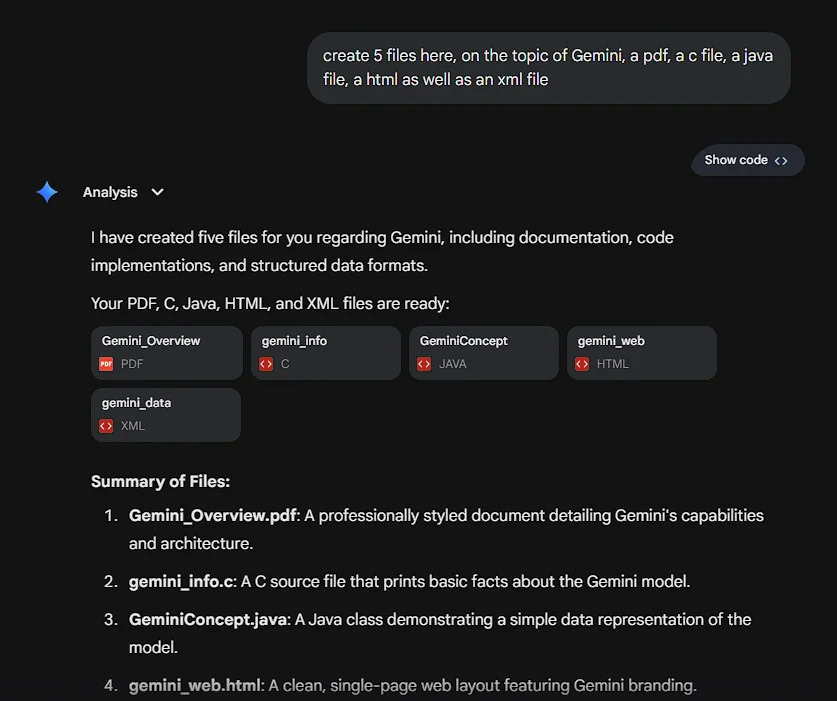837x701 pixels.
Task: Click the C file icon on gemini_info card
Action: [264, 364]
